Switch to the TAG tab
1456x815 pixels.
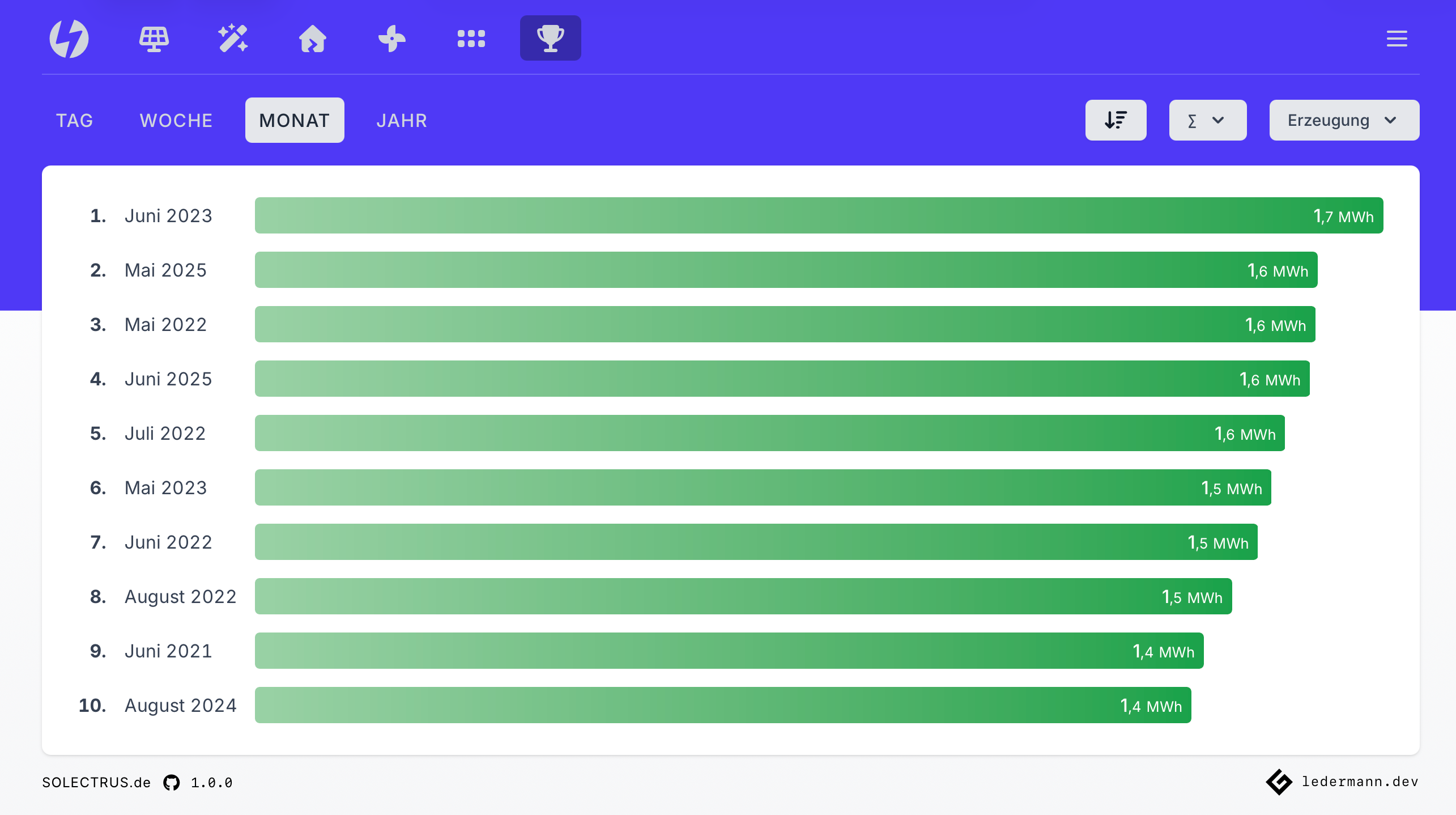(75, 120)
